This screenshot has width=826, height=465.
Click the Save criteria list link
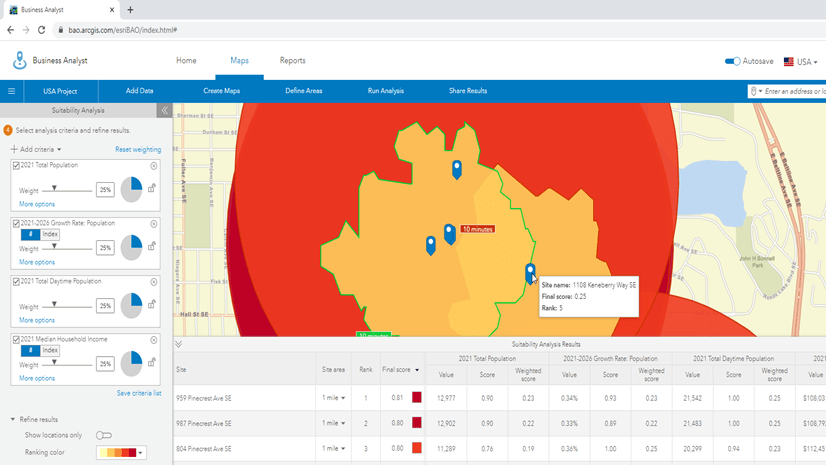[138, 393]
